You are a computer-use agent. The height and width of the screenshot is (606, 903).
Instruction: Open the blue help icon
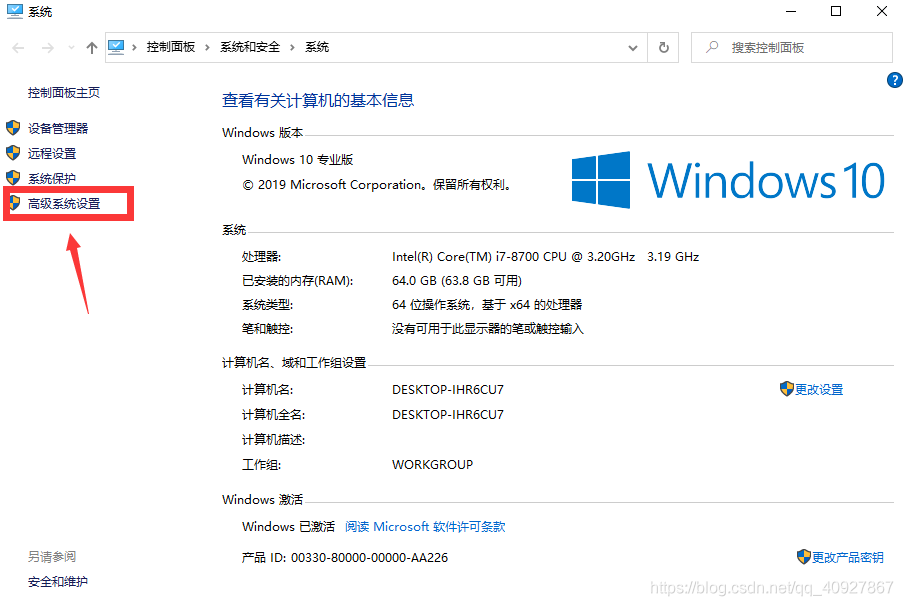[894, 80]
